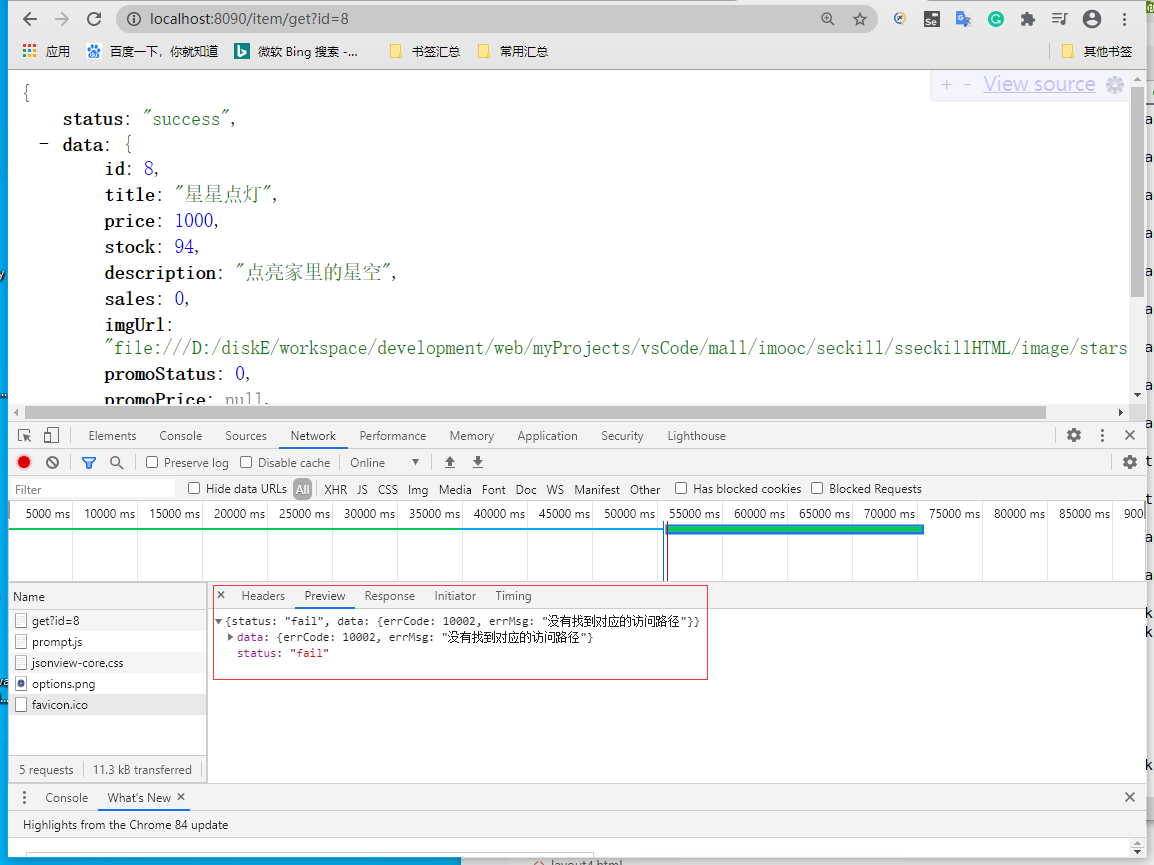Filter requests by Img type
Screen dimensions: 1154x865
click(418, 490)
